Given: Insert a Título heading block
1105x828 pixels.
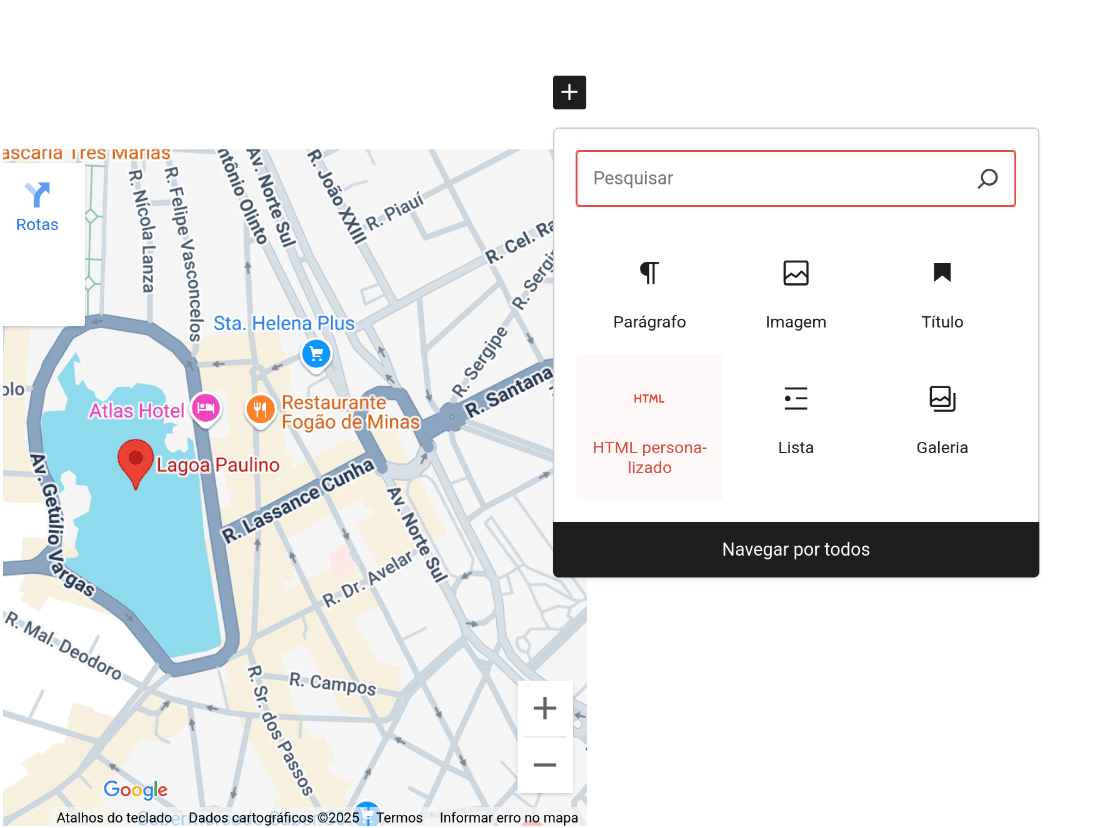Looking at the screenshot, I should click(942, 292).
